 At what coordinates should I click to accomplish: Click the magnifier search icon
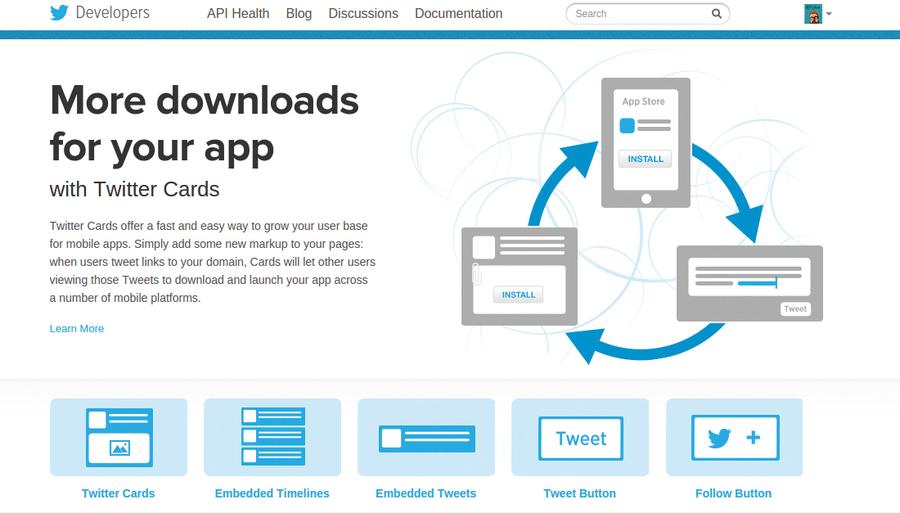pyautogui.click(x=716, y=14)
